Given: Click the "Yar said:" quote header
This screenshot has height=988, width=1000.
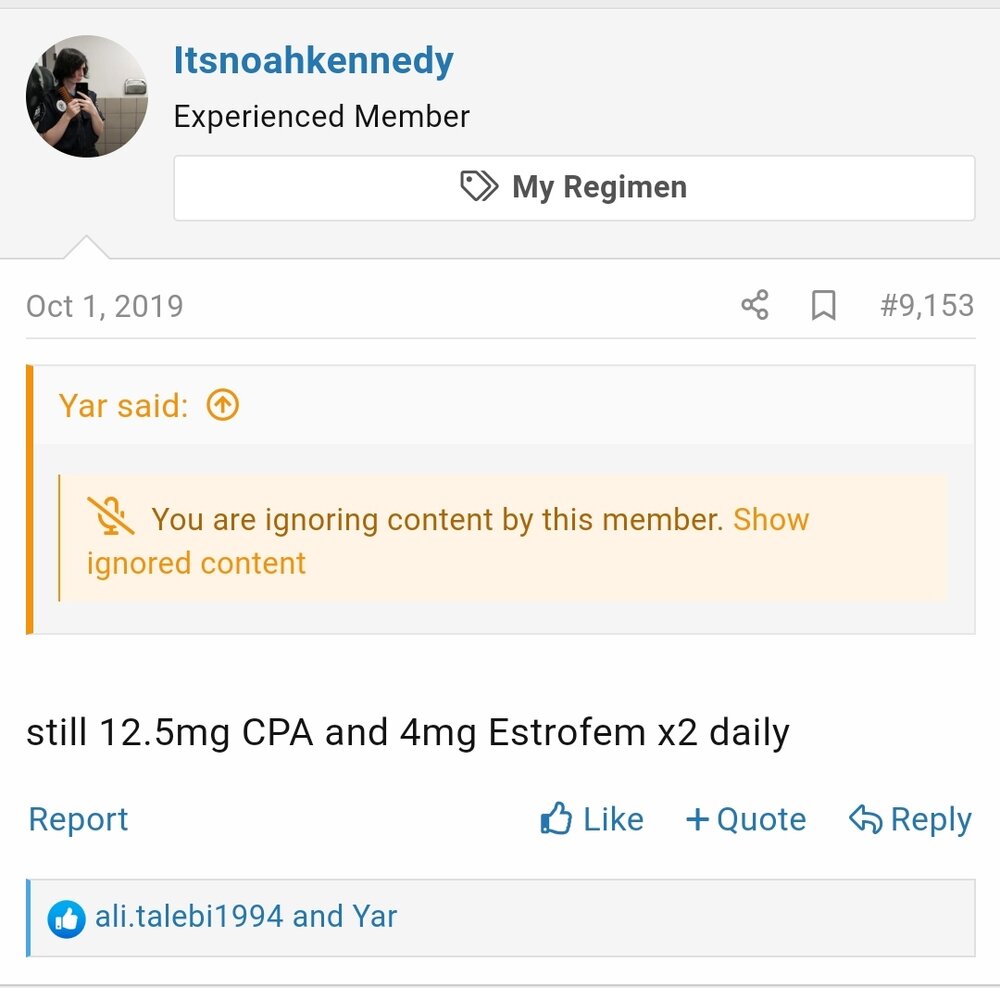Looking at the screenshot, I should [x=123, y=405].
